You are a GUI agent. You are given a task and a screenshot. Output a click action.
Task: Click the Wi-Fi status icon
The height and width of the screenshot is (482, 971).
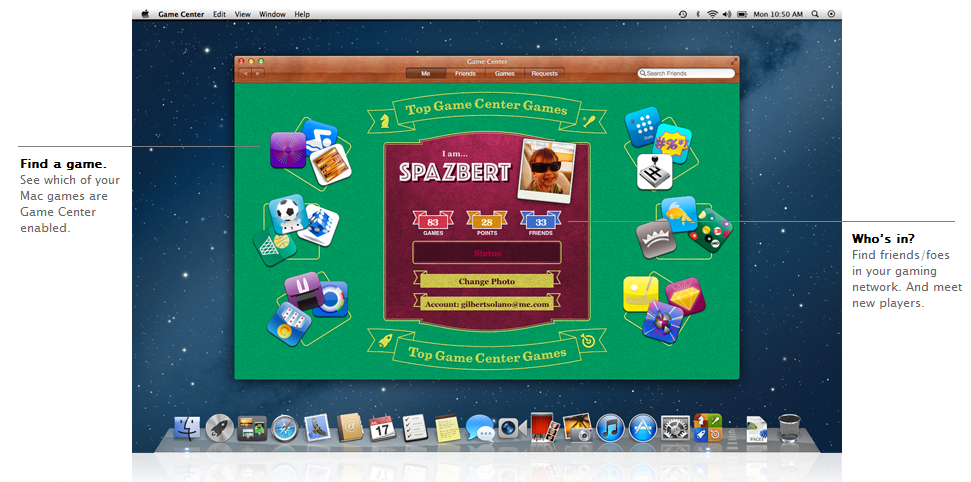click(713, 14)
